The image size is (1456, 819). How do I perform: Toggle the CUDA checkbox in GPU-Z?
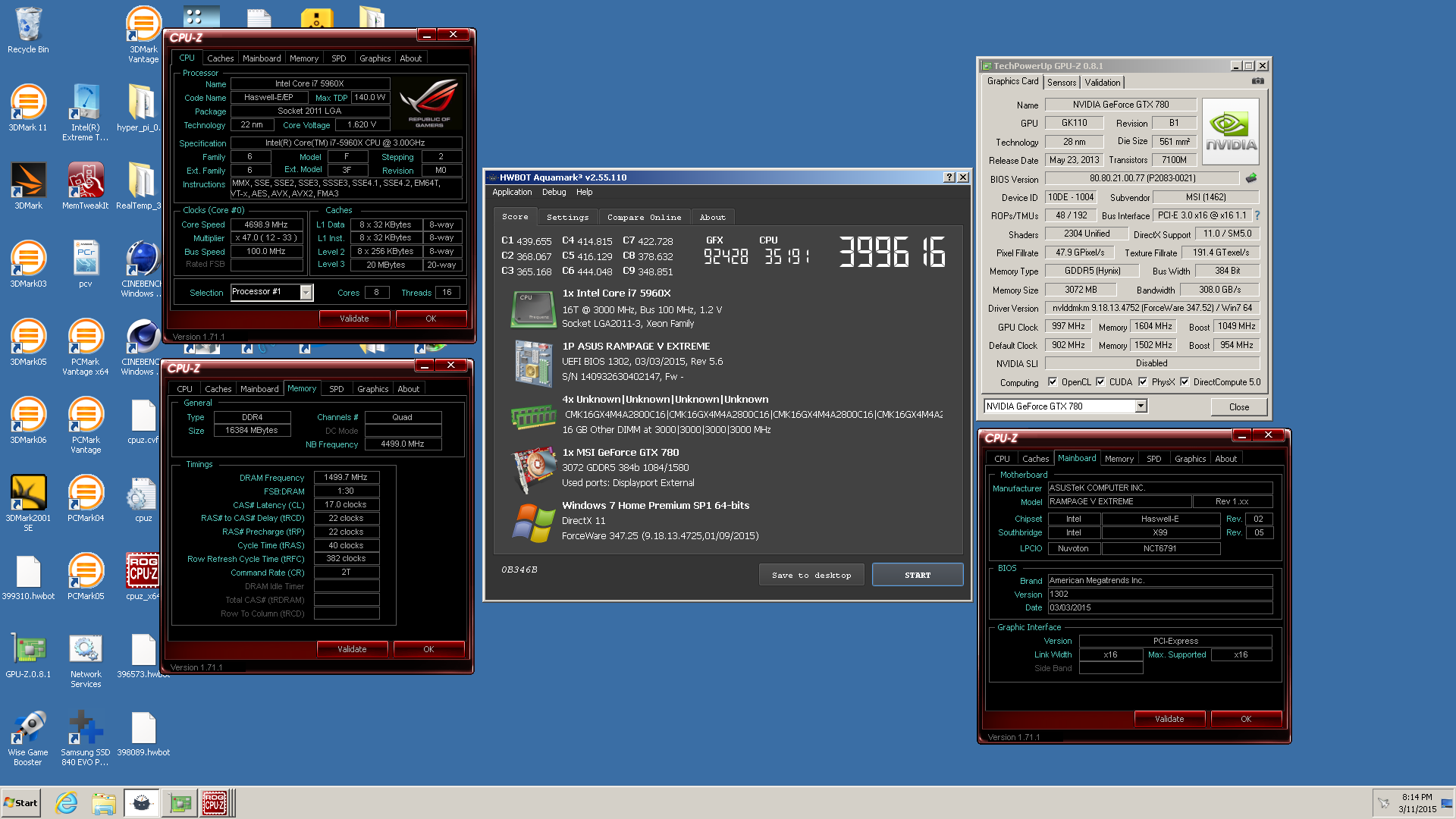1100,382
